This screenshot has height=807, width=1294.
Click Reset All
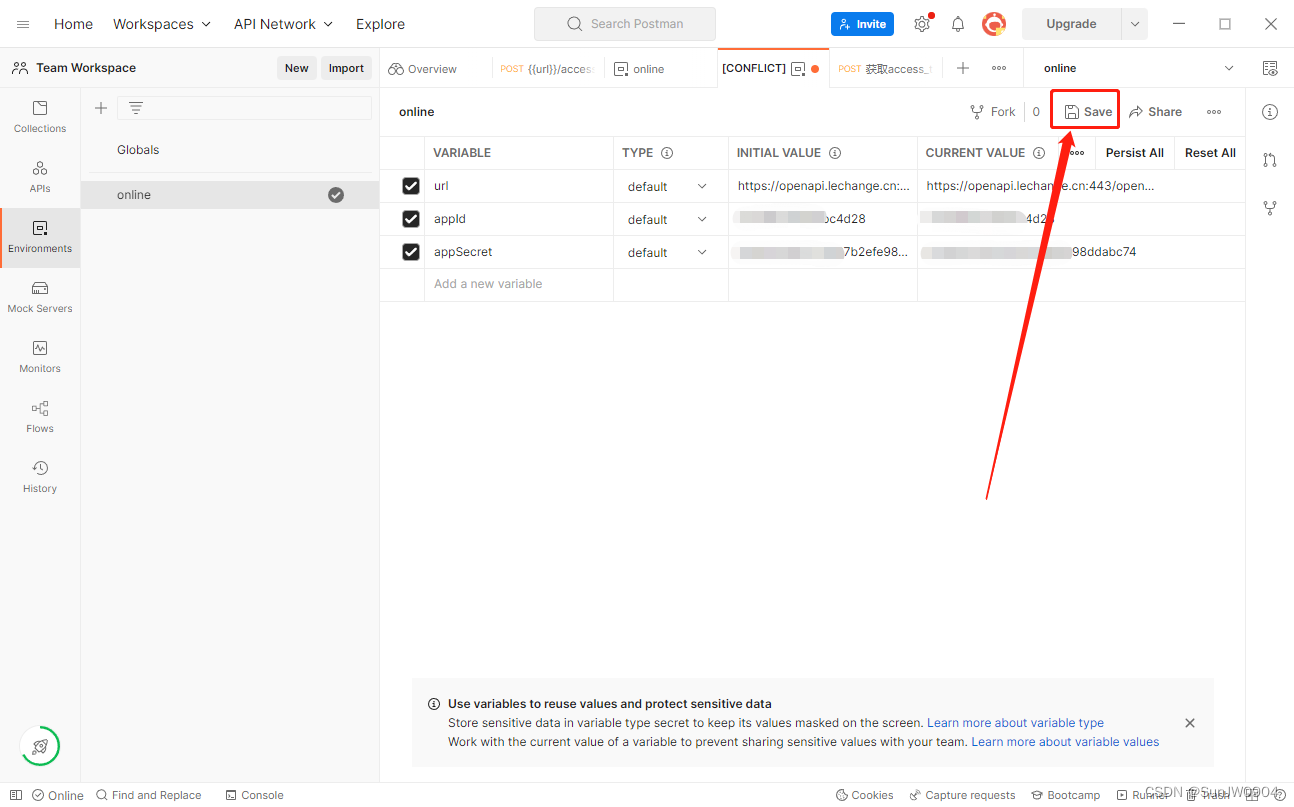tap(1210, 153)
